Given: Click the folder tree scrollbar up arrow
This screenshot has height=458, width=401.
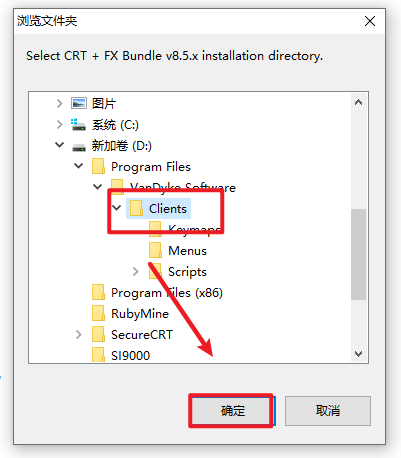Looking at the screenshot, I should [359, 102].
